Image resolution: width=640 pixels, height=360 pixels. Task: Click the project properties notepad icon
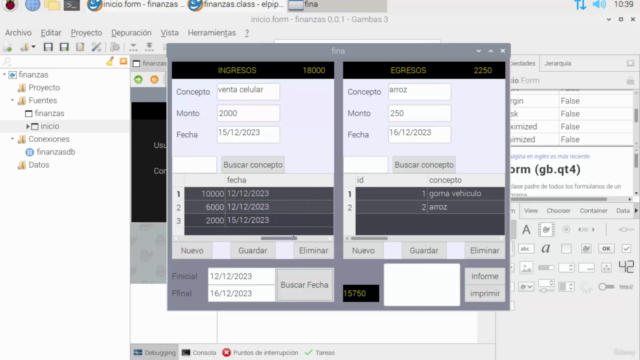click(80, 47)
